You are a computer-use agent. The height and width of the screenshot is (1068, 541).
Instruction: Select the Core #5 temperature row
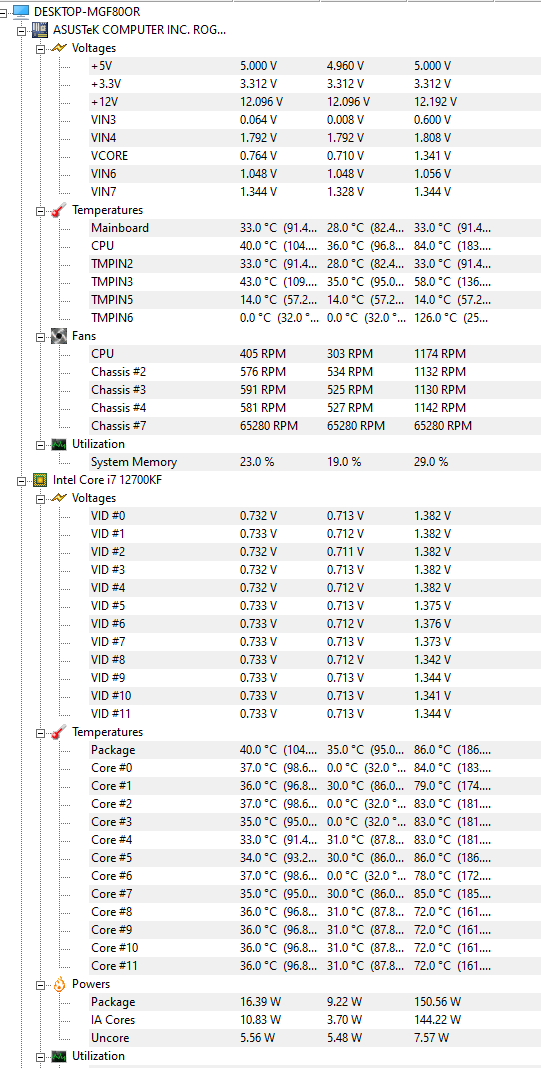(314, 858)
